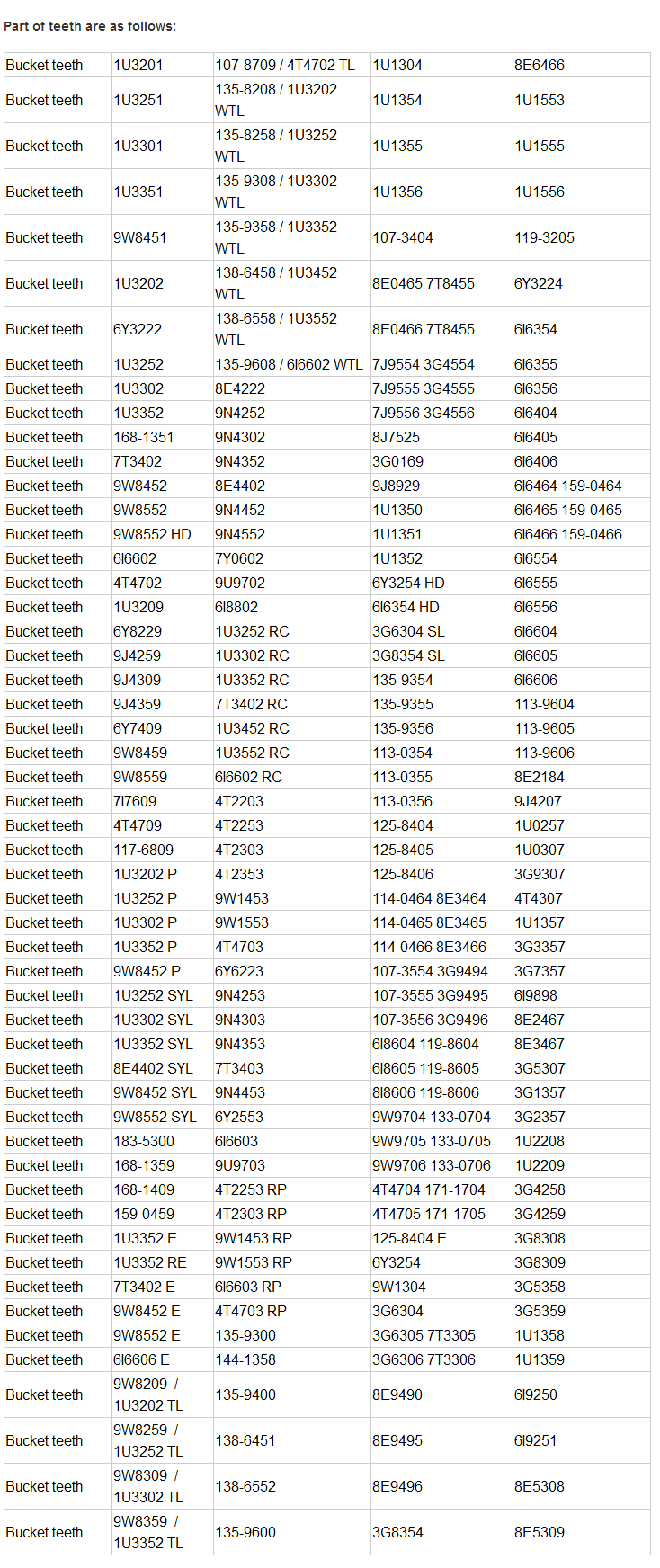Select the 6I9250 cell

(535, 1394)
